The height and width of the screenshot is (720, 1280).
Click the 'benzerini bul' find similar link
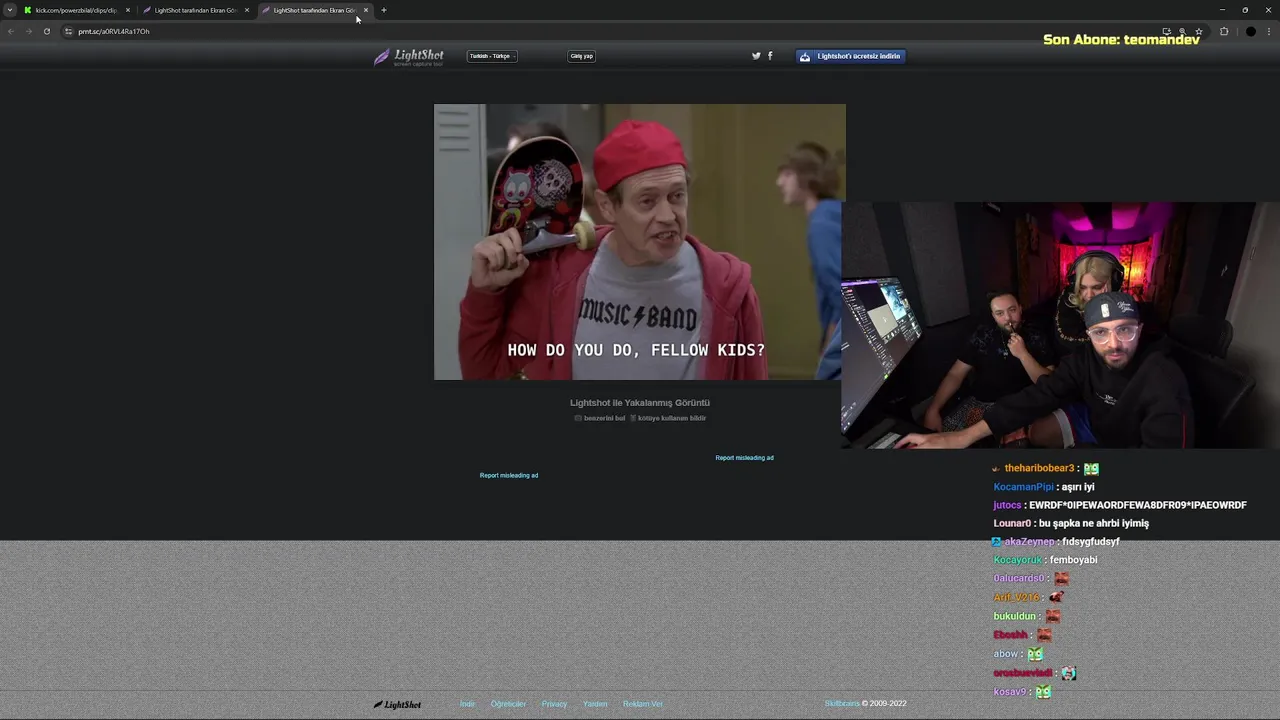(600, 418)
